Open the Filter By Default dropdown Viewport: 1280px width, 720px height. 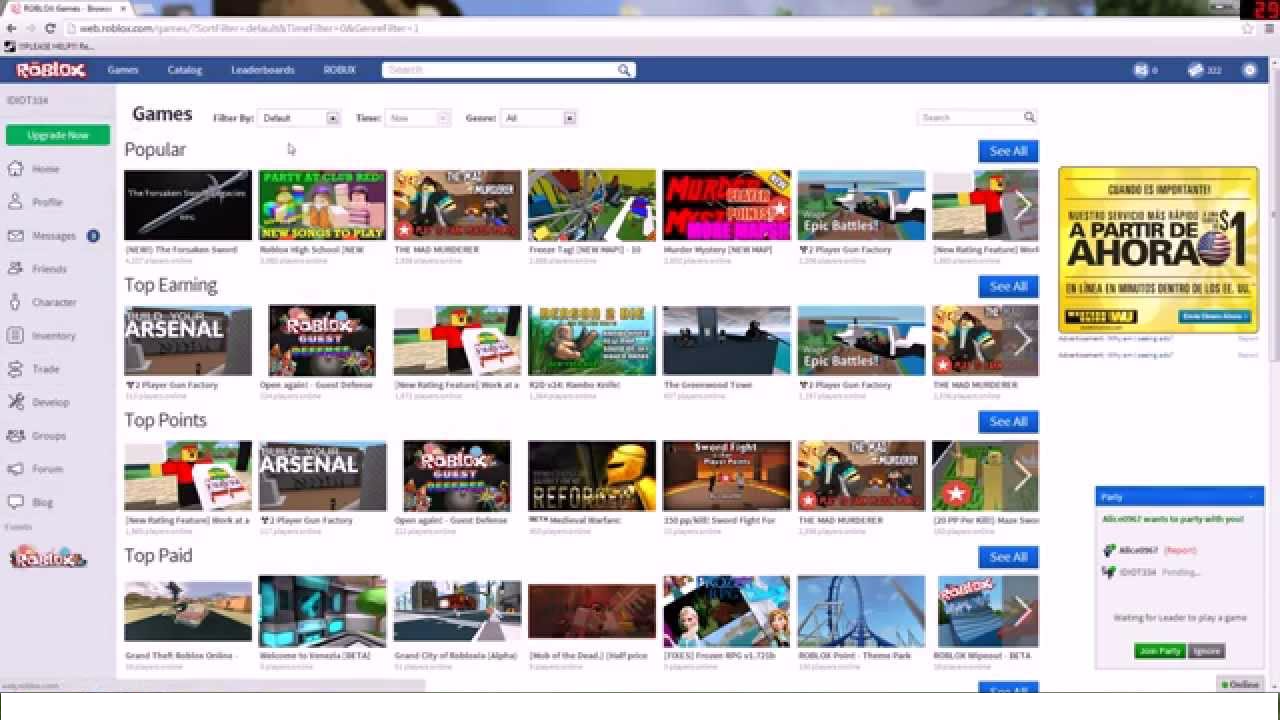[x=299, y=118]
